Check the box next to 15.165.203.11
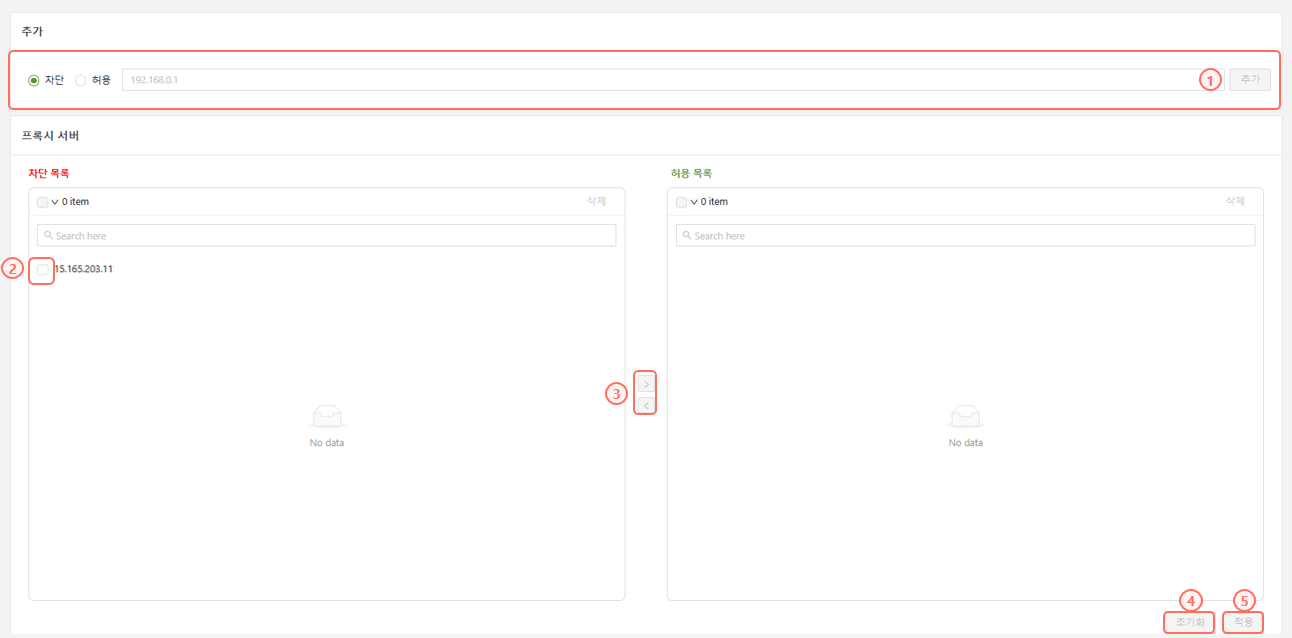Image resolution: width=1292 pixels, height=638 pixels. pos(42,269)
